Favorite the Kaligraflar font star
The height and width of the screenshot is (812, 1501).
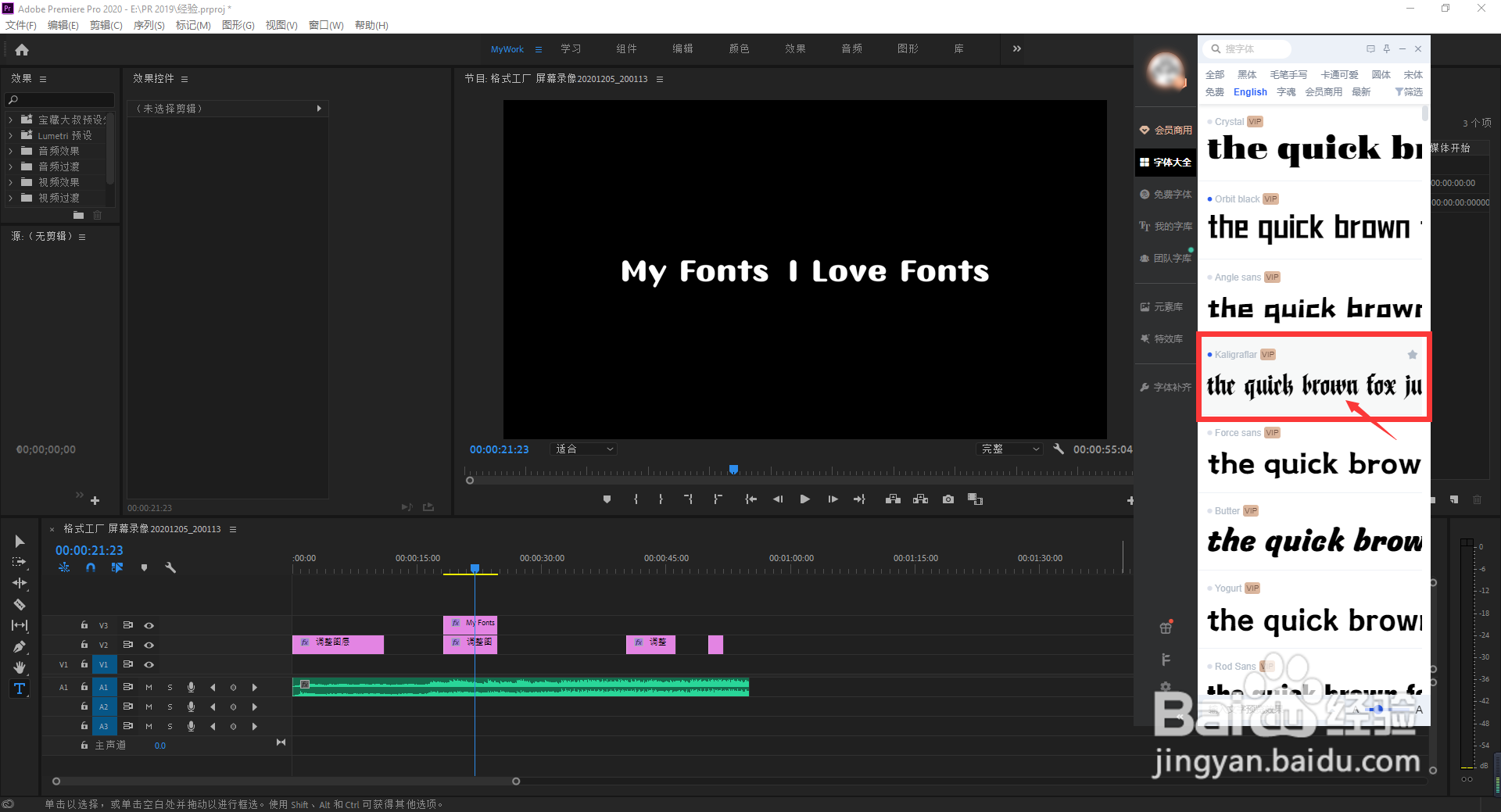pos(1412,355)
